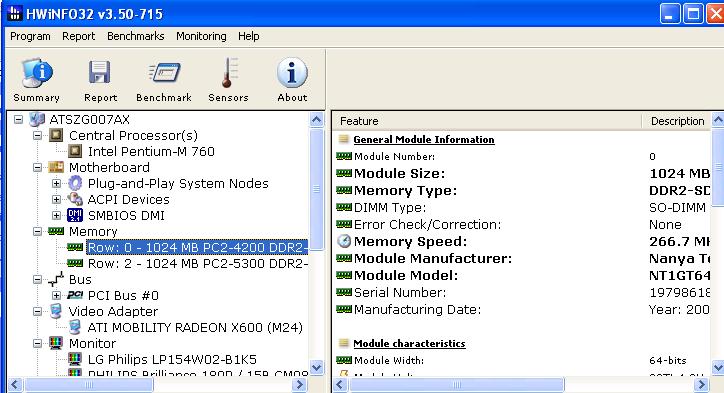Click the Monitor node icon
Viewport: 724px width, 393px height.
coord(56,343)
